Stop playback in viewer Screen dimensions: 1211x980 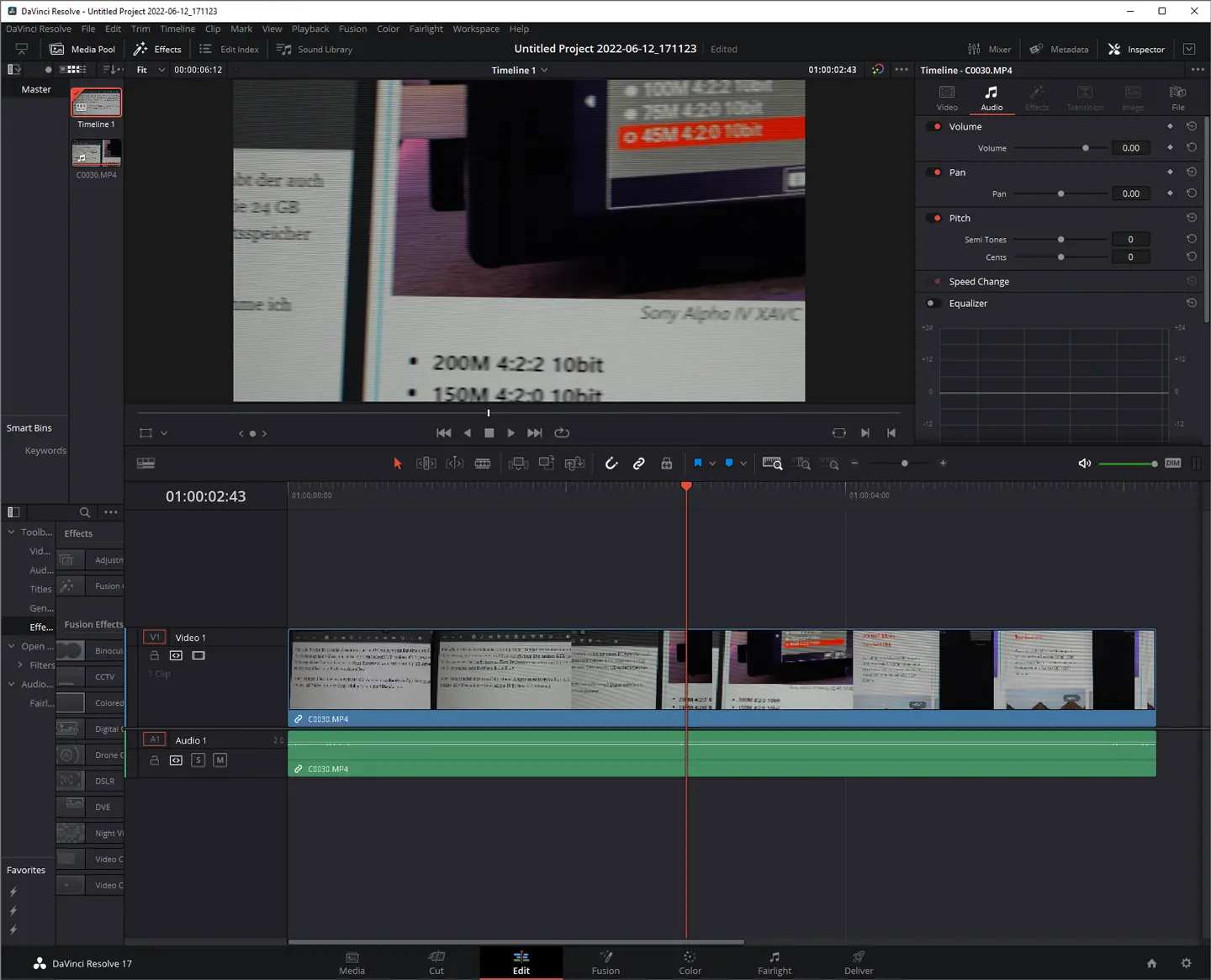[x=489, y=433]
